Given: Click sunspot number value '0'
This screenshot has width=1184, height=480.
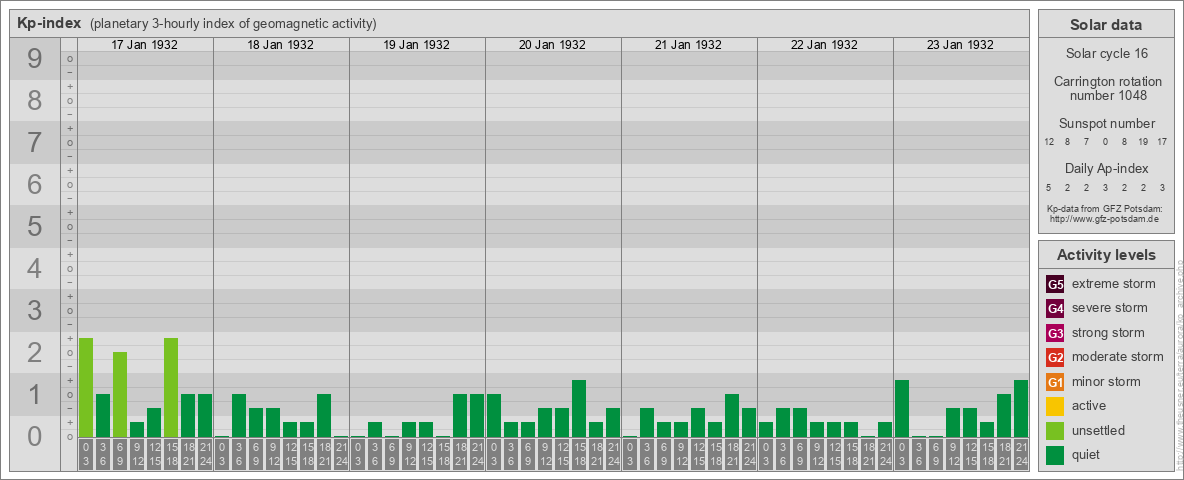Looking at the screenshot, I should (1105, 142).
